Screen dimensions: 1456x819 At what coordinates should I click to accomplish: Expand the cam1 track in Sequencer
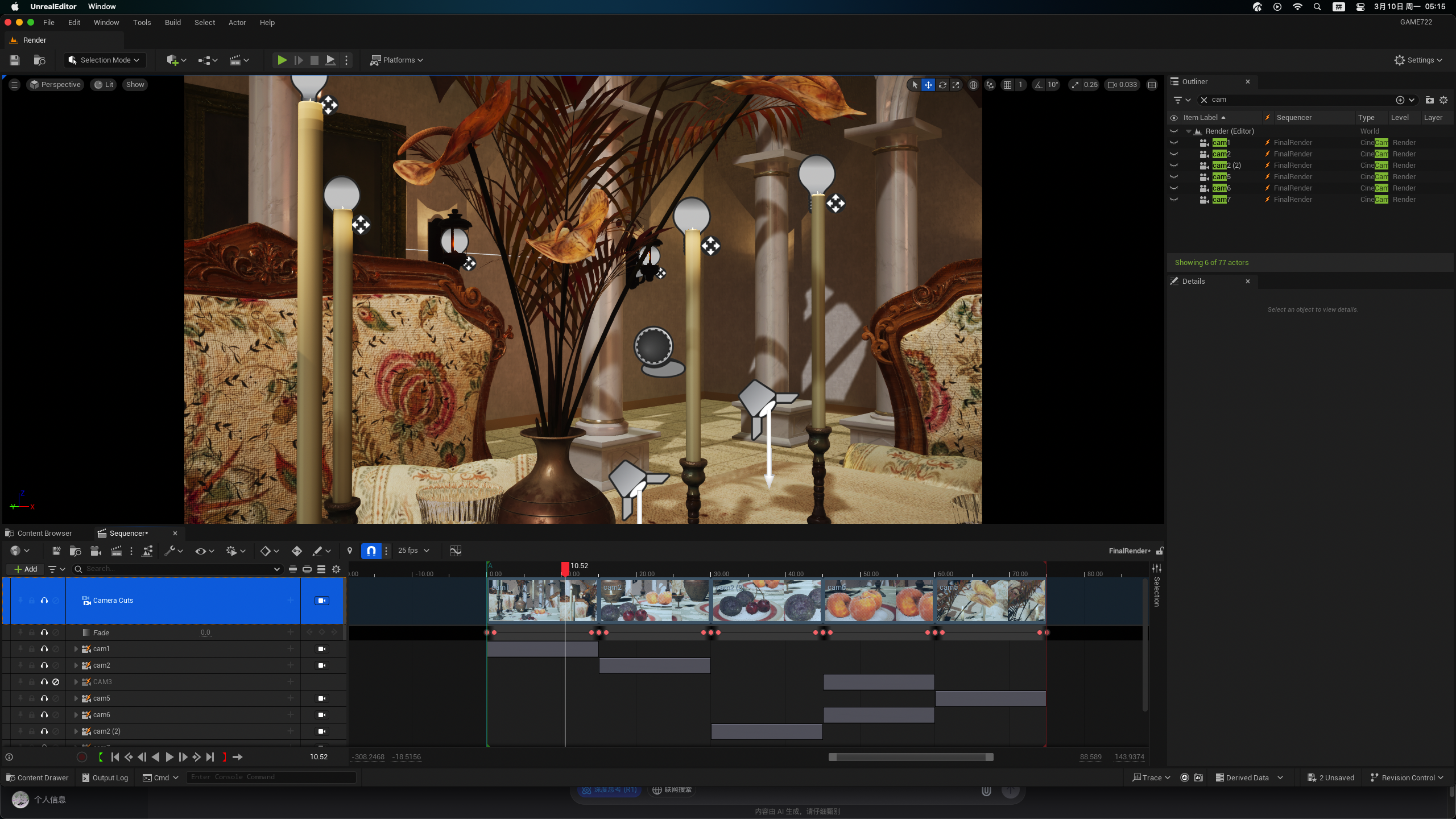point(76,649)
